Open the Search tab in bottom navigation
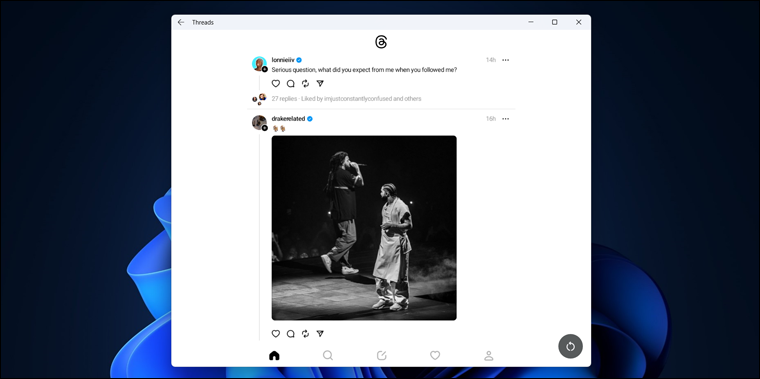This screenshot has width=760, height=379. [328, 356]
